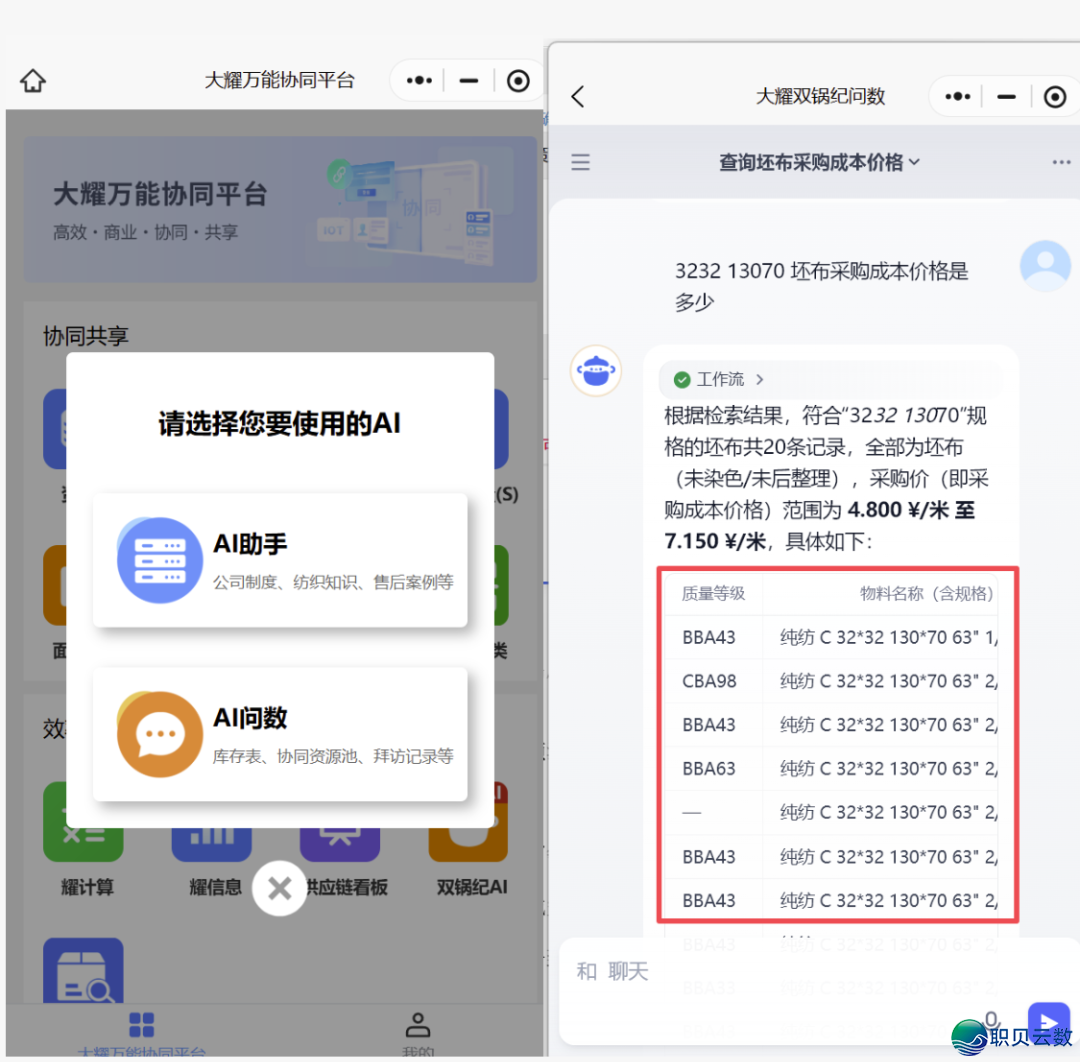Click the home icon in left window

[x=32, y=81]
